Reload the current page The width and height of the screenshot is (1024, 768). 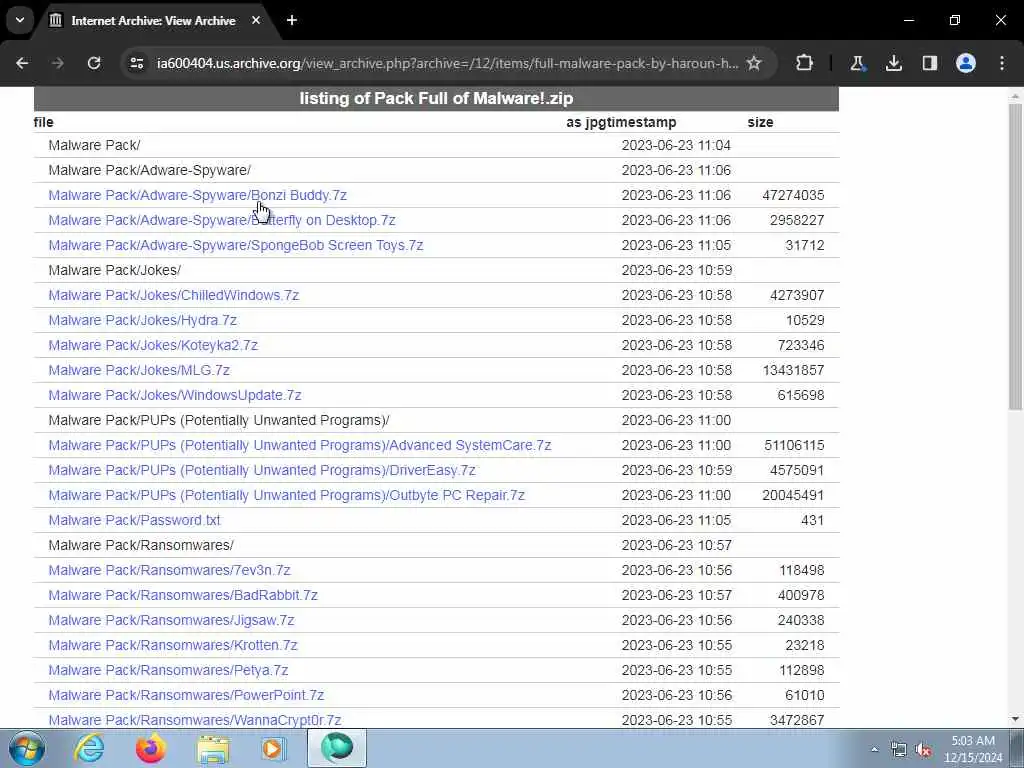pos(94,63)
